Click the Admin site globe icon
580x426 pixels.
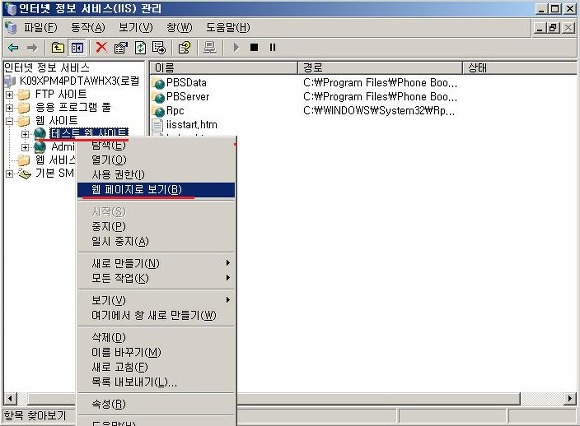pos(40,147)
